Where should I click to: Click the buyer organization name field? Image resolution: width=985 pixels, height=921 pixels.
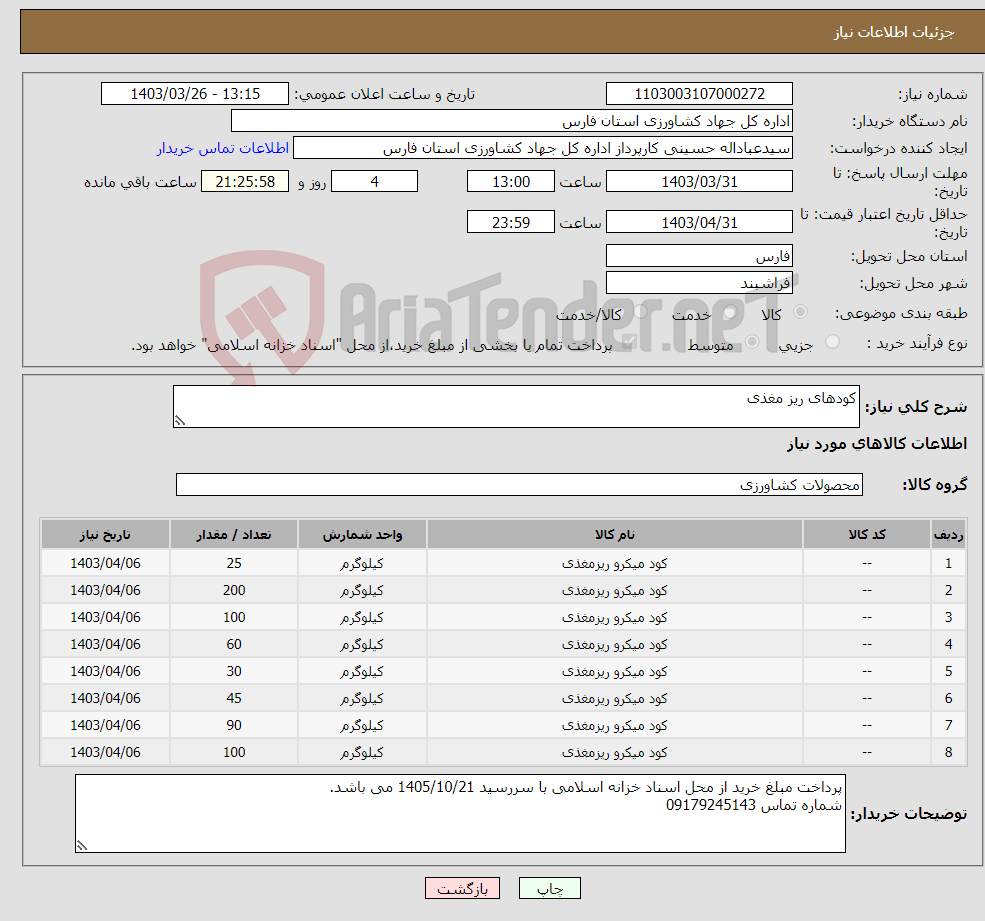[512, 121]
